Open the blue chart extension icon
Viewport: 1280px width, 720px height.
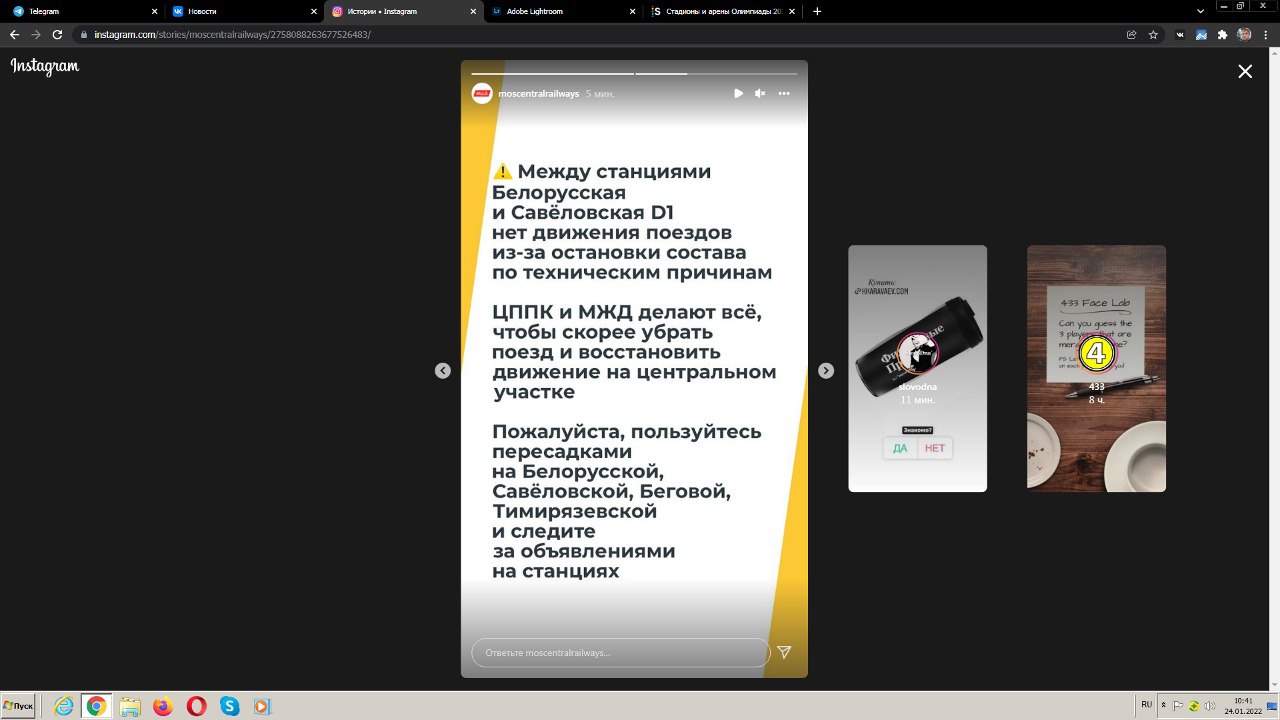click(x=1201, y=34)
